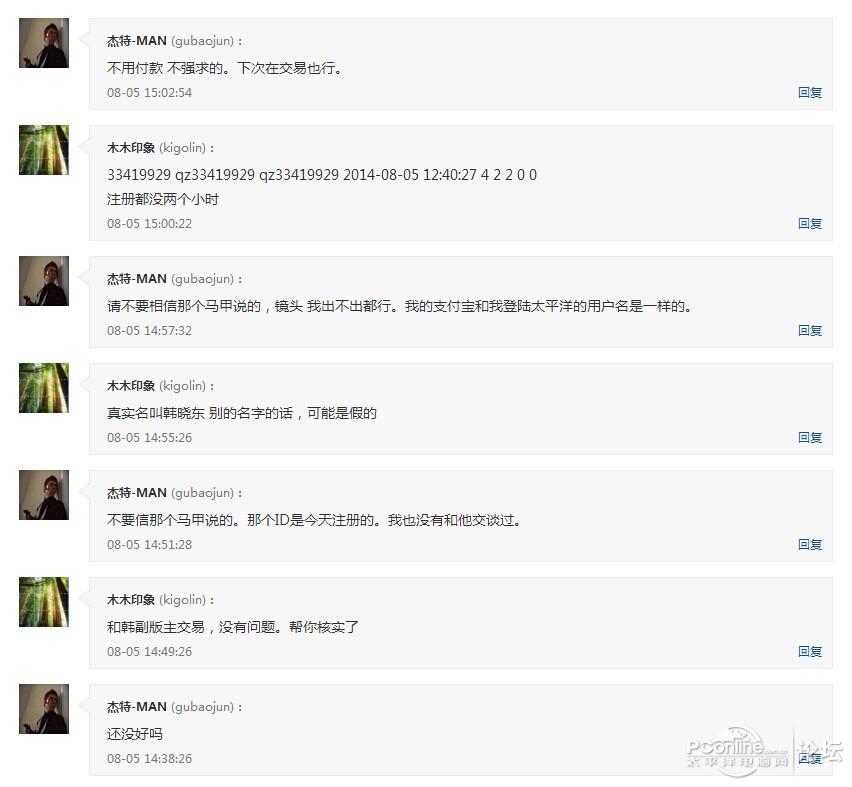This screenshot has height=787, width=852.
Task: Click 木木印象 avatar on 15:00:22 comment
Action: 43,150
